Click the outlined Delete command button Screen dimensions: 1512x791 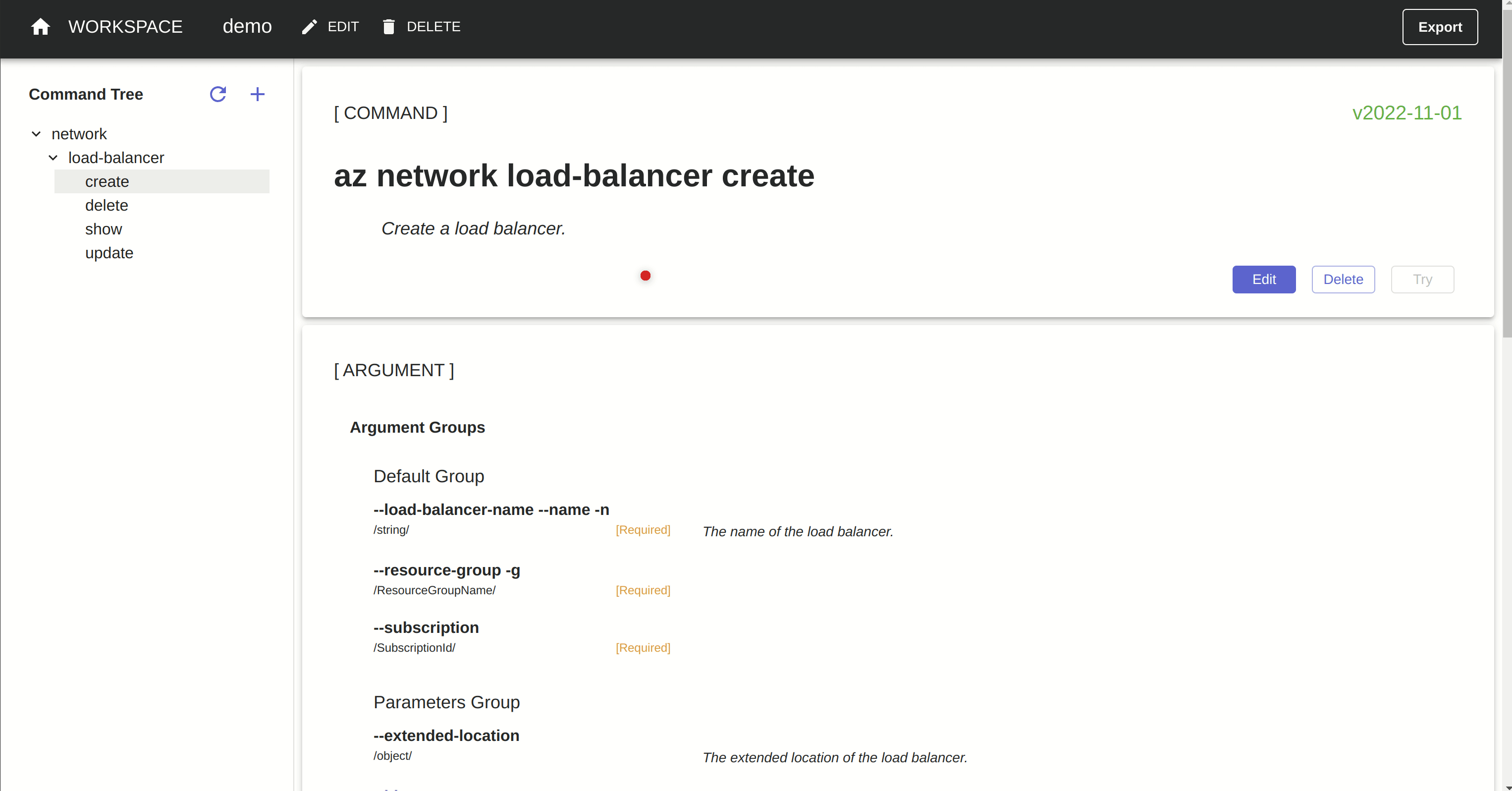(1343, 280)
